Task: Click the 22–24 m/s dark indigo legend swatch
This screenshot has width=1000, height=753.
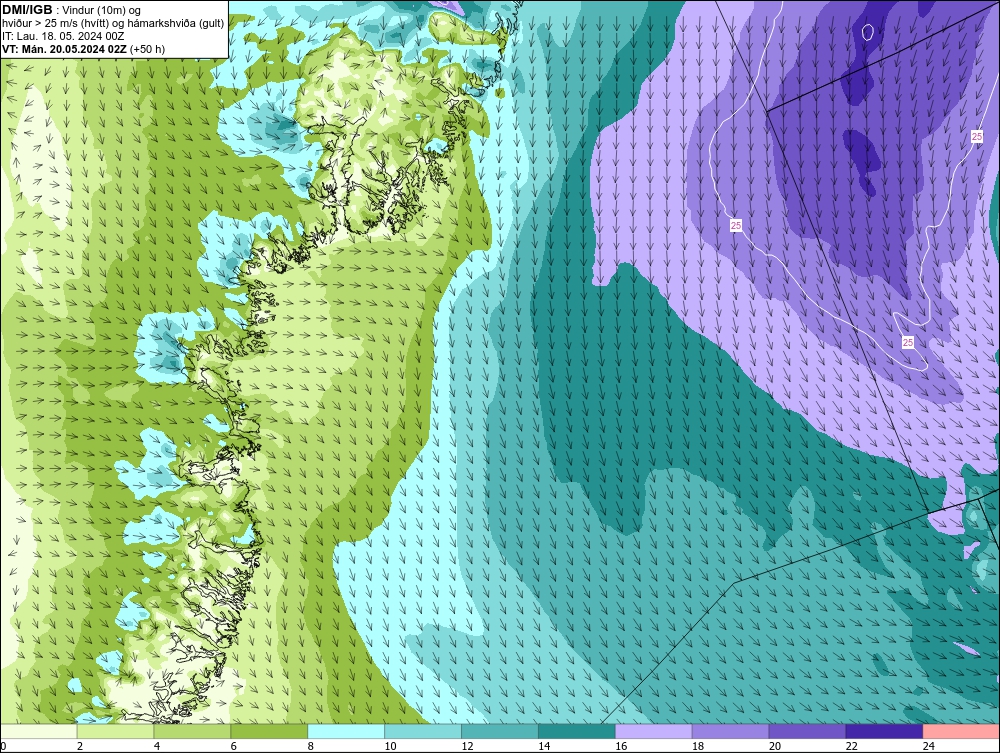Action: (x=885, y=731)
